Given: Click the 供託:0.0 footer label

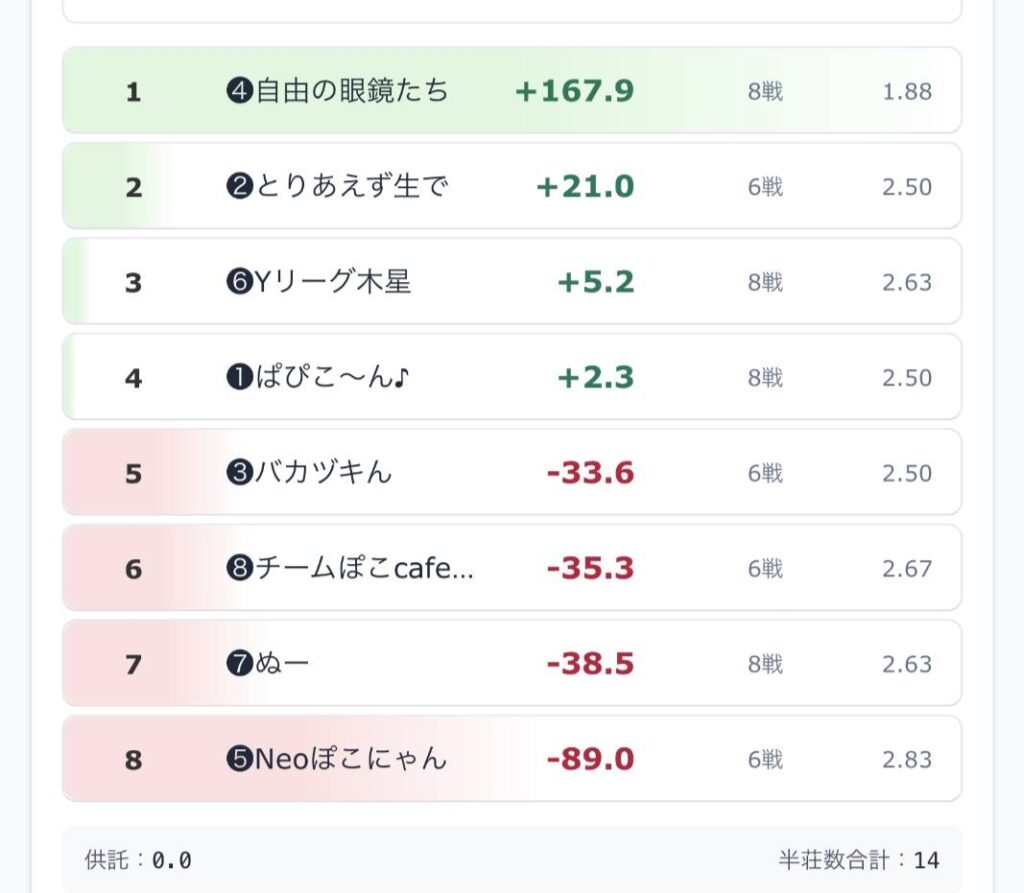Looking at the screenshot, I should (x=138, y=860).
